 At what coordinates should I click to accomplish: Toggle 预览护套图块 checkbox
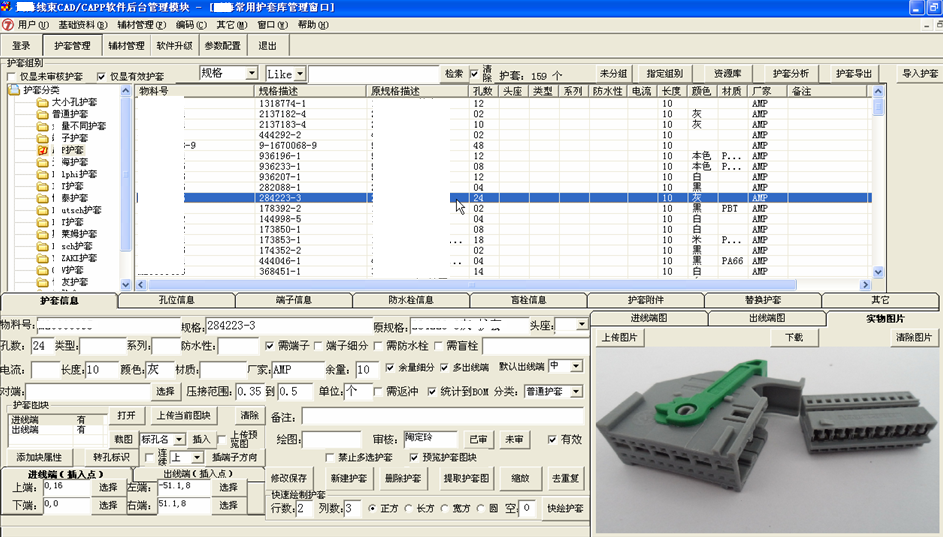pos(414,458)
